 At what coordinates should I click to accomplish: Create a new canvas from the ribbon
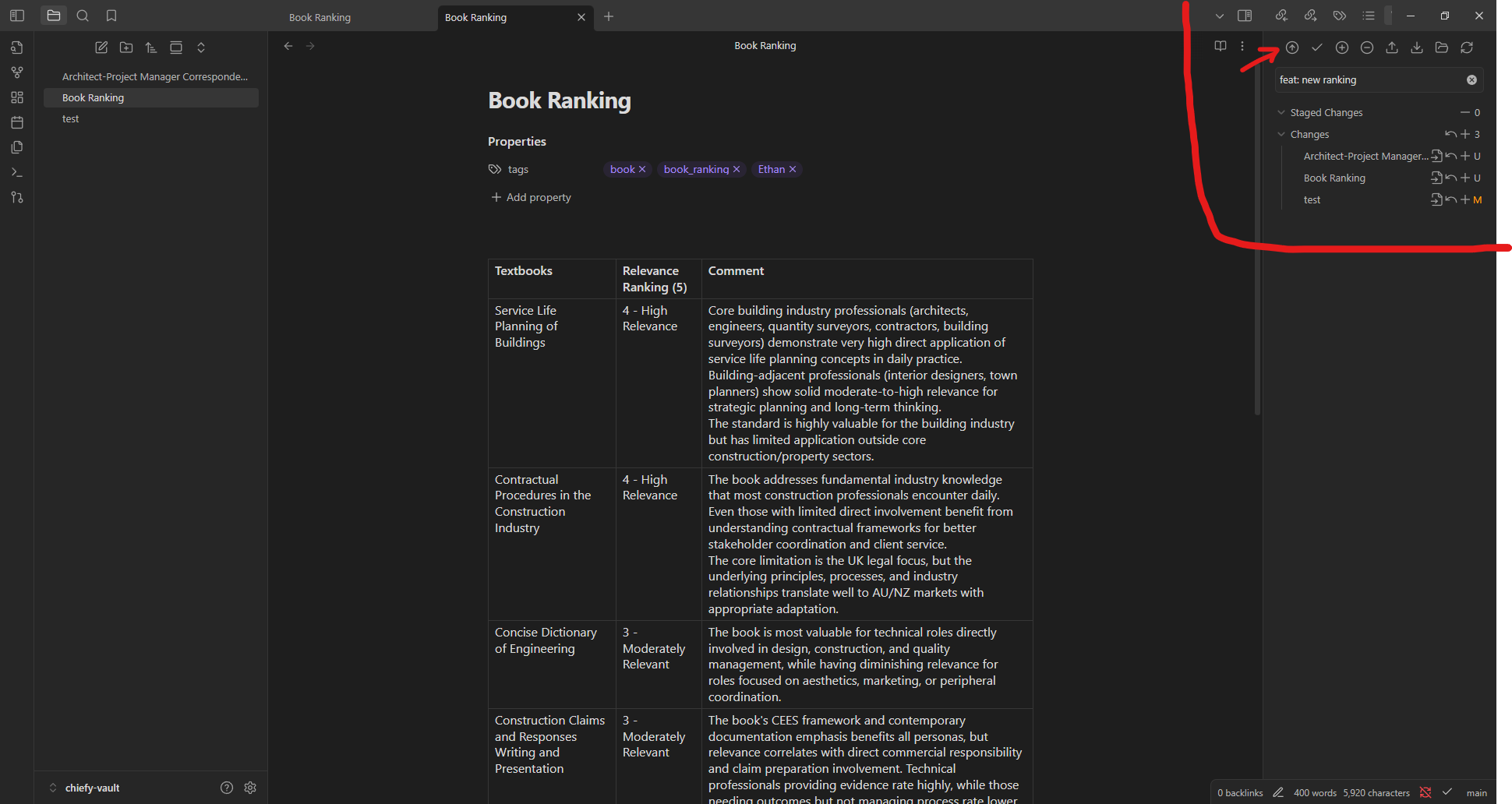click(17, 97)
